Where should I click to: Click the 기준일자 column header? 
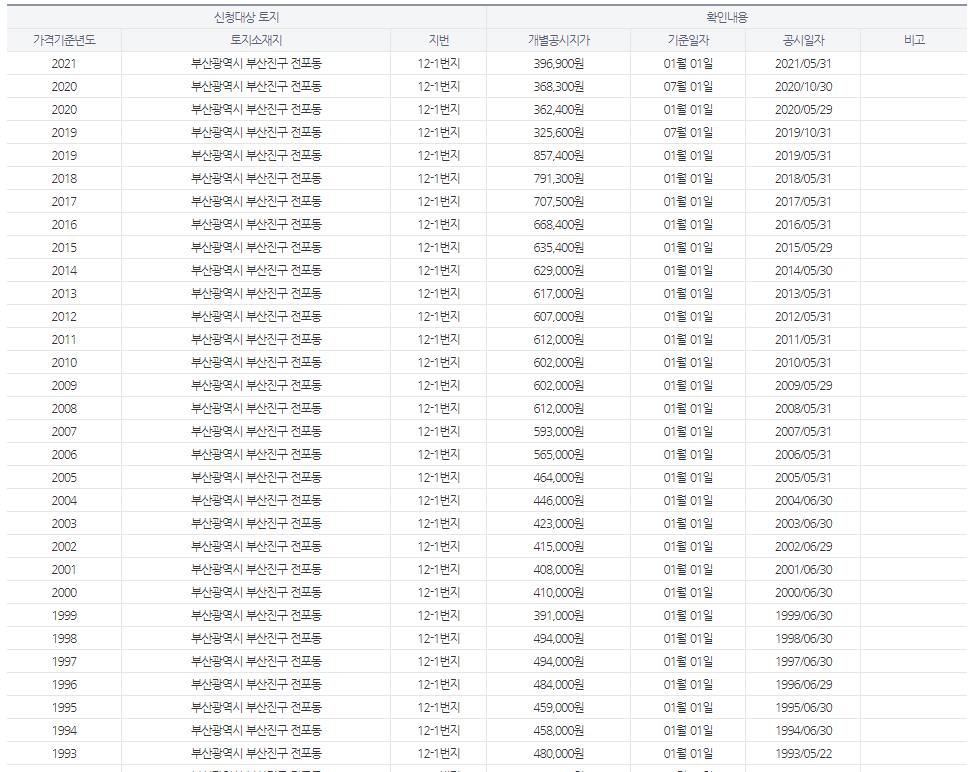688,40
